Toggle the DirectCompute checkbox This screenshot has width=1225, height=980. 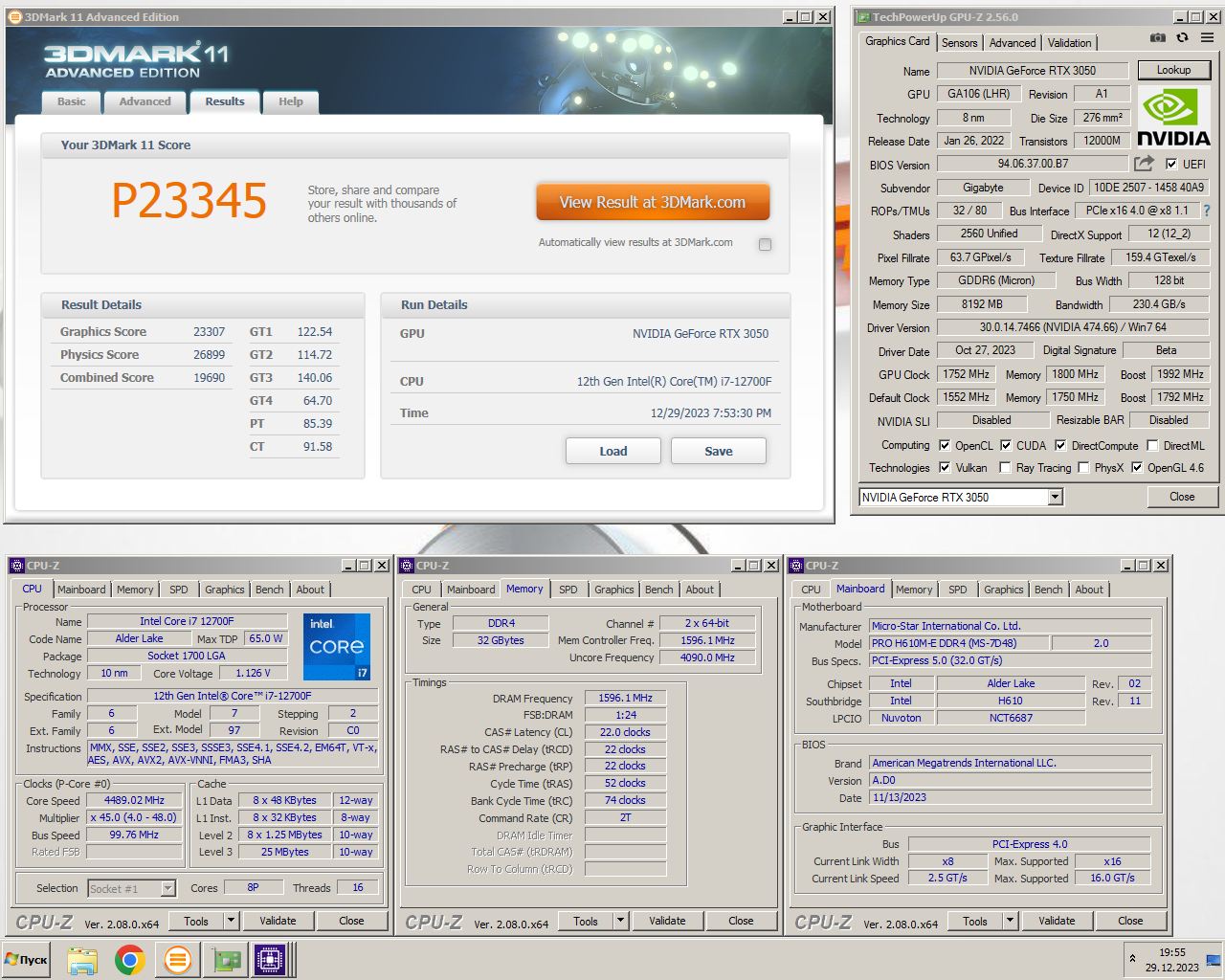click(1060, 445)
